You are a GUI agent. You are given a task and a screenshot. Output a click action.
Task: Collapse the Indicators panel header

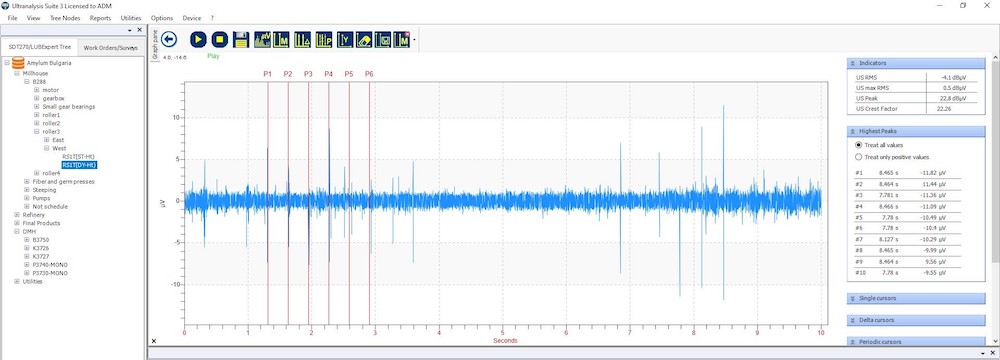(x=916, y=63)
